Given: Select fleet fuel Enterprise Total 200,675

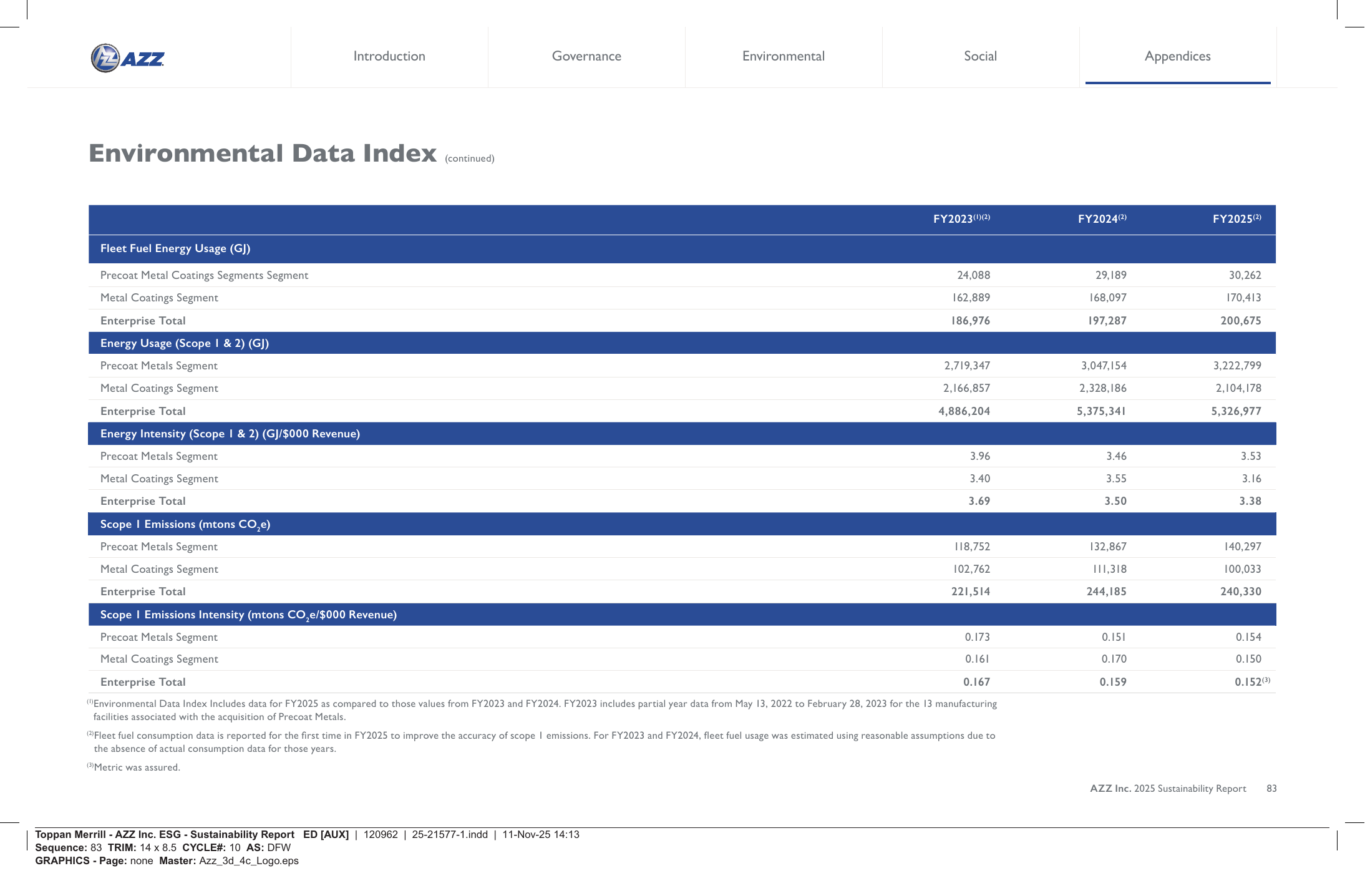Looking at the screenshot, I should click(1241, 321).
